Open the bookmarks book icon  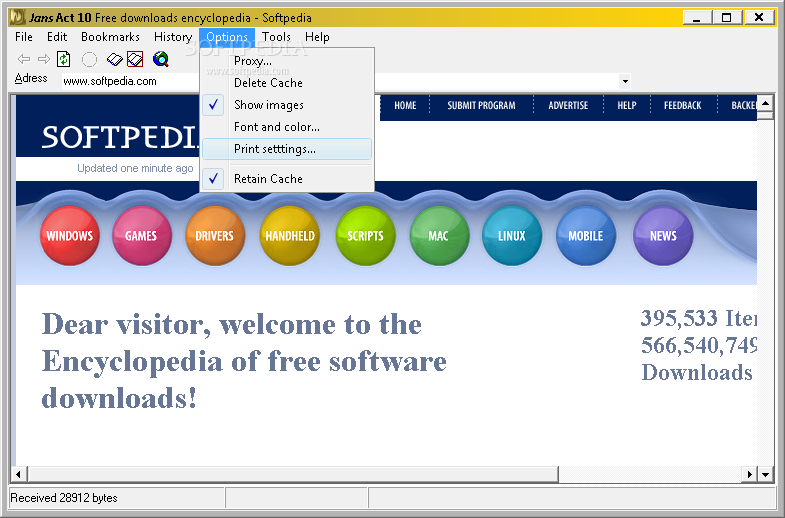(115, 60)
